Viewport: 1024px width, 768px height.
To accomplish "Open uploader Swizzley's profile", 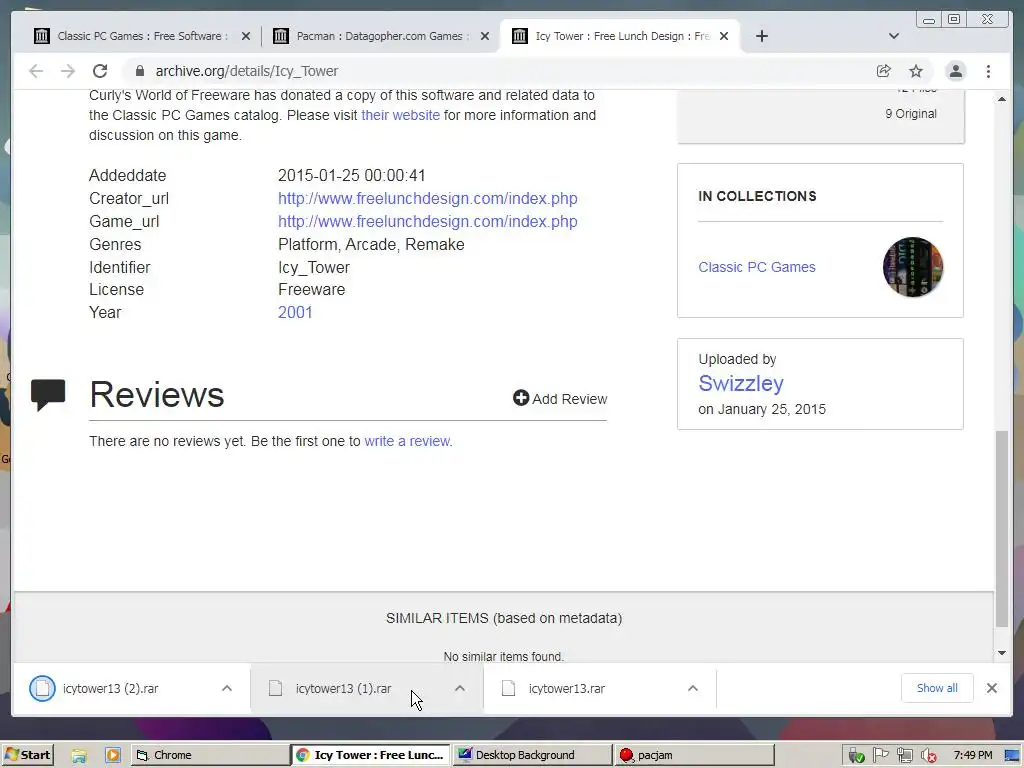I will pos(741,383).
